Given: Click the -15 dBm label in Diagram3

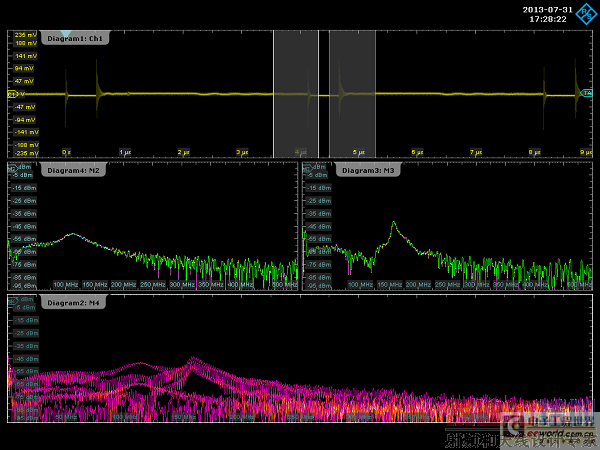Looking at the screenshot, I should pos(320,189).
